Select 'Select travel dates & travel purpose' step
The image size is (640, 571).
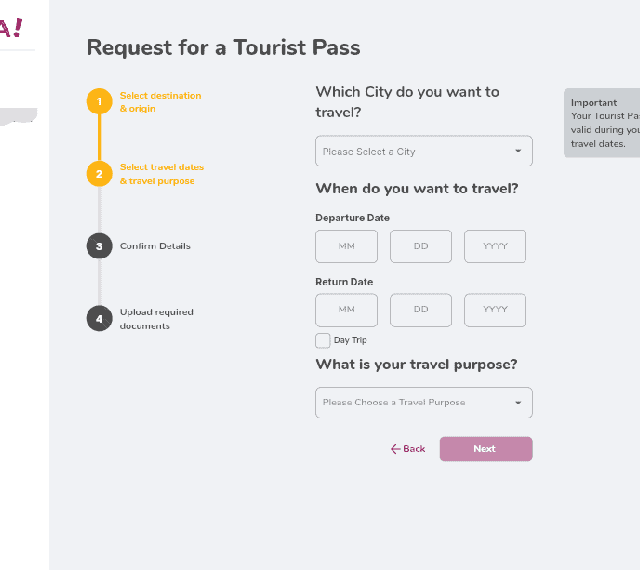pyautogui.click(x=161, y=174)
